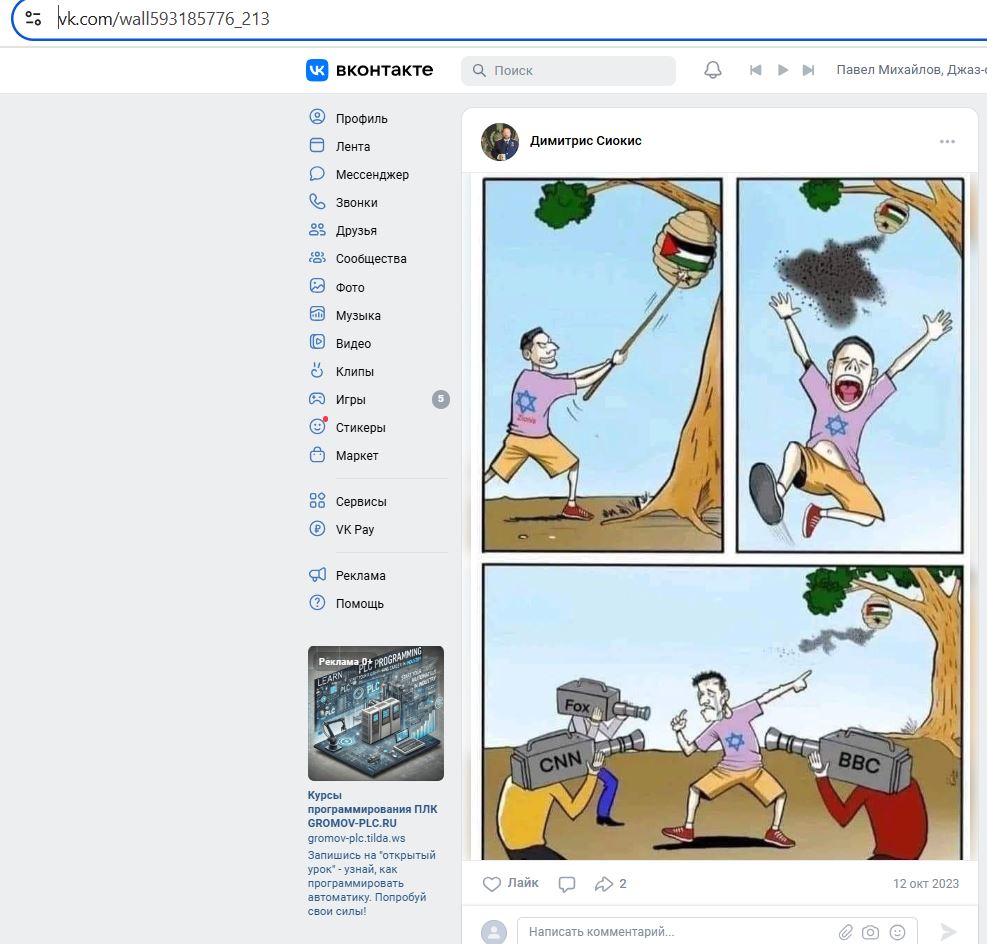Viewport: 987px width, 944px height.
Task: Open emoji picker in comment field
Action: point(898,932)
